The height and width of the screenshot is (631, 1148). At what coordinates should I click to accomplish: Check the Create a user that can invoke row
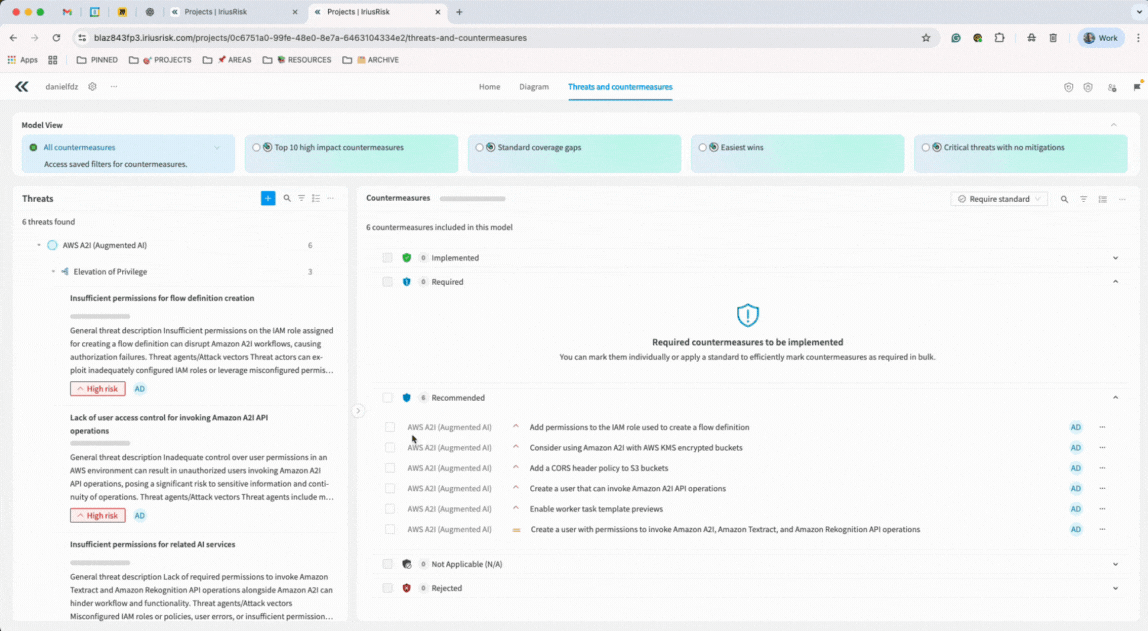tap(390, 488)
